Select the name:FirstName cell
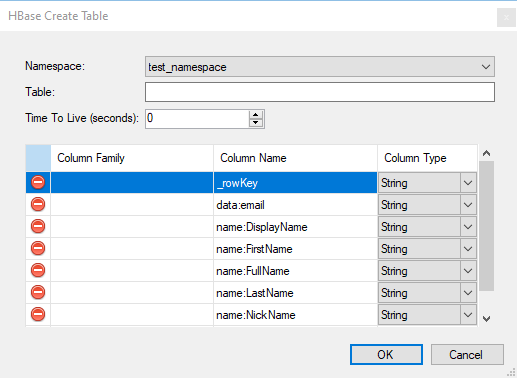The image size is (517, 378). point(295,249)
